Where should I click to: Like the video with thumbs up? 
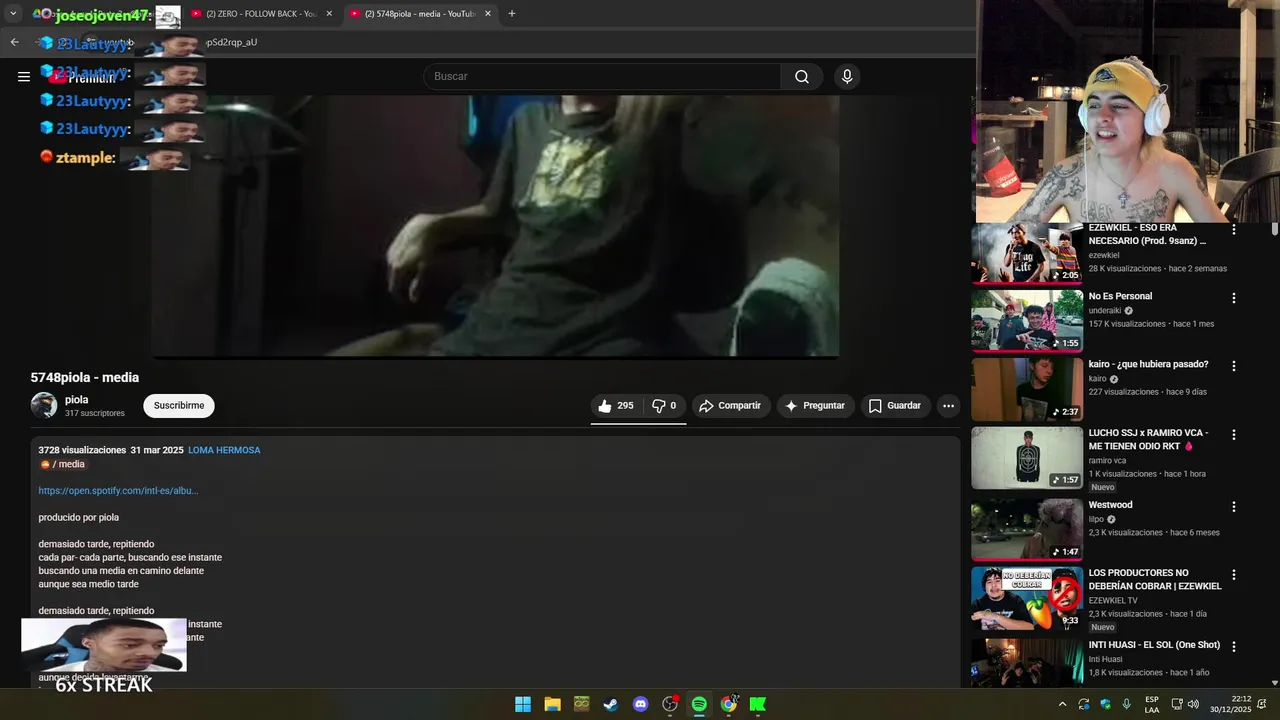pos(615,406)
